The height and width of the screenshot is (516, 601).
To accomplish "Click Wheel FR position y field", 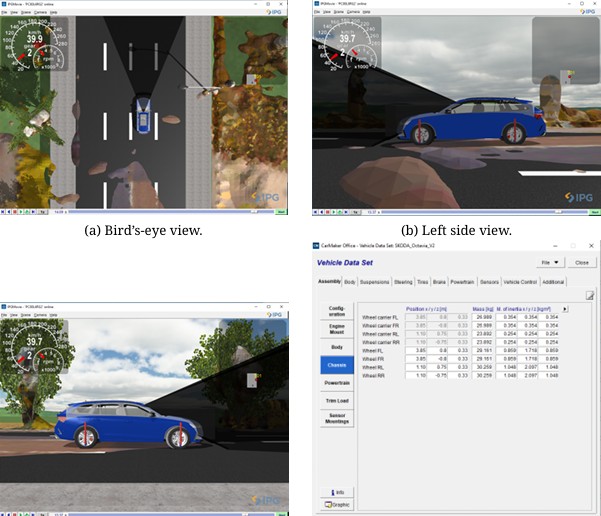I will coord(437,359).
